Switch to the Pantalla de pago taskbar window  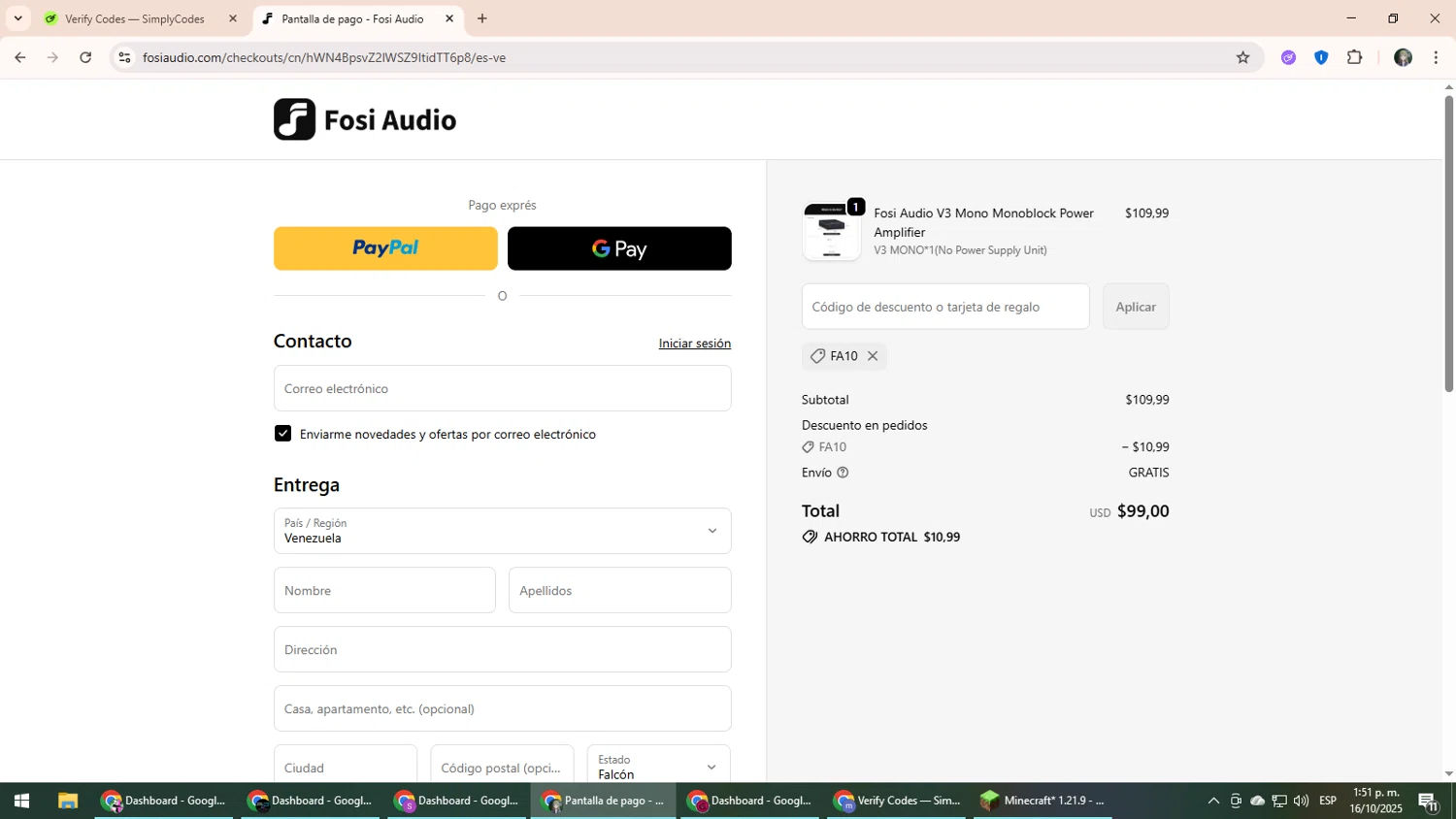(603, 801)
